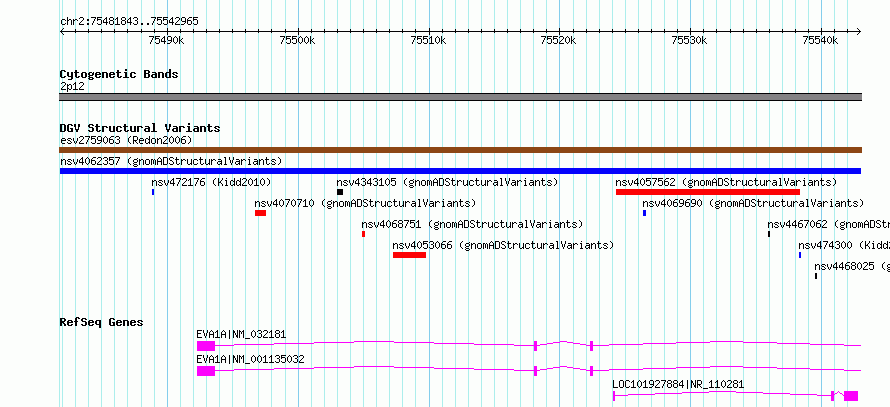Open the nsv4468025 variant label
This screenshot has width=890, height=407.
[851, 266]
